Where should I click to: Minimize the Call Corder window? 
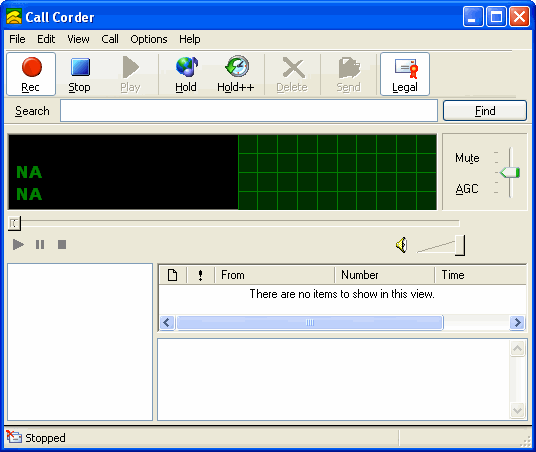(x=473, y=16)
